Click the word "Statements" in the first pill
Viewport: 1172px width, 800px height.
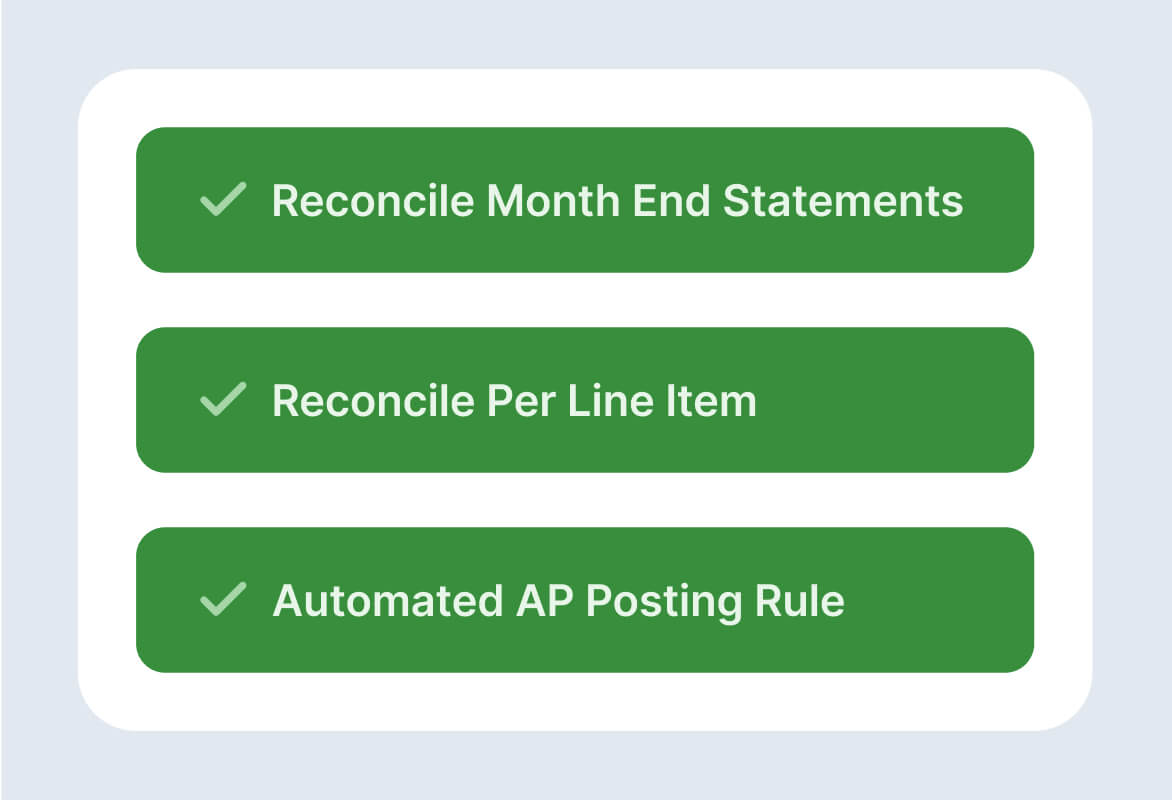tap(843, 200)
